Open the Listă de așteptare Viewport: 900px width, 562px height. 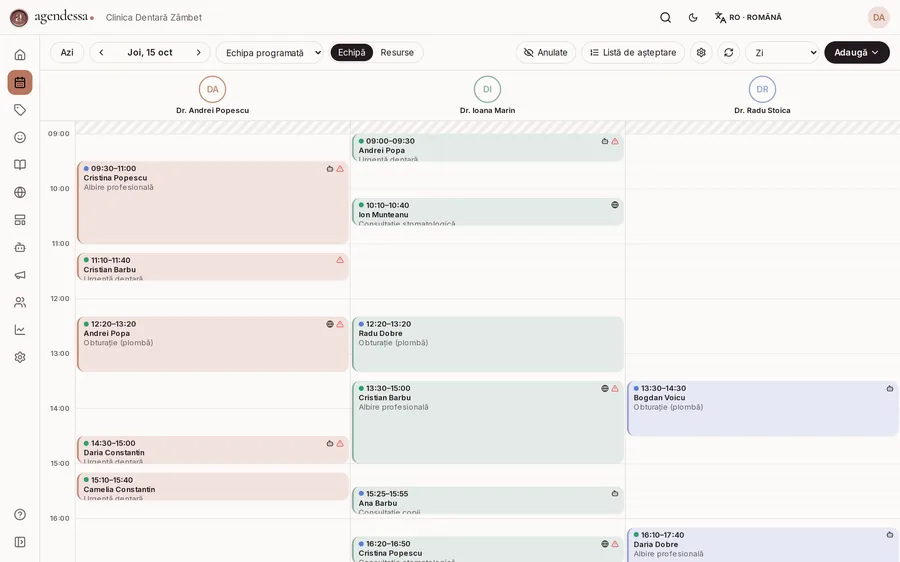coord(633,52)
